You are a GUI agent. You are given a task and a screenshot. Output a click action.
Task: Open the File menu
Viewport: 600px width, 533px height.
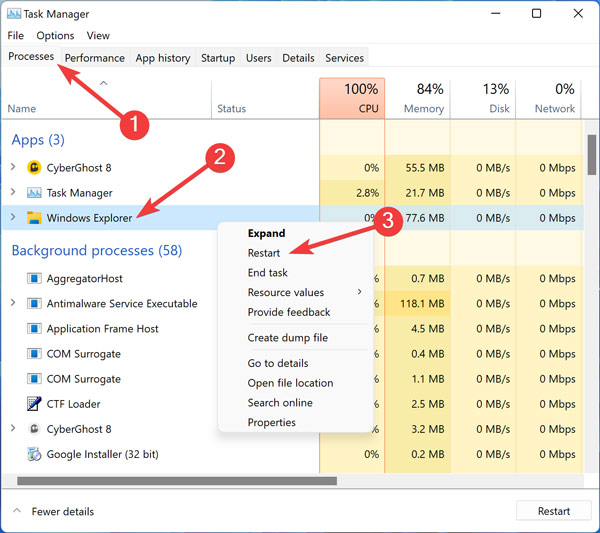point(16,36)
